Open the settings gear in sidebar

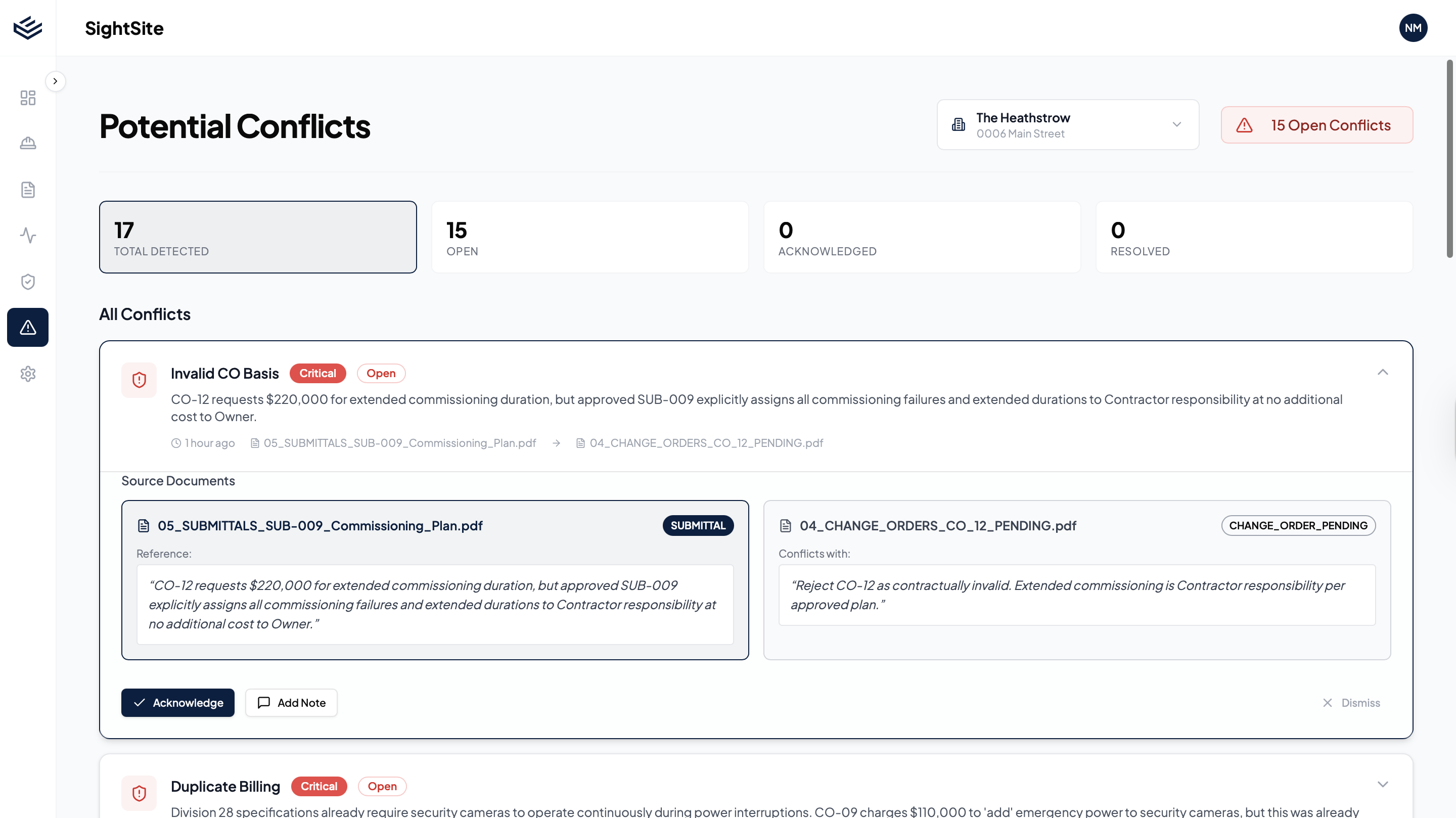click(x=27, y=373)
